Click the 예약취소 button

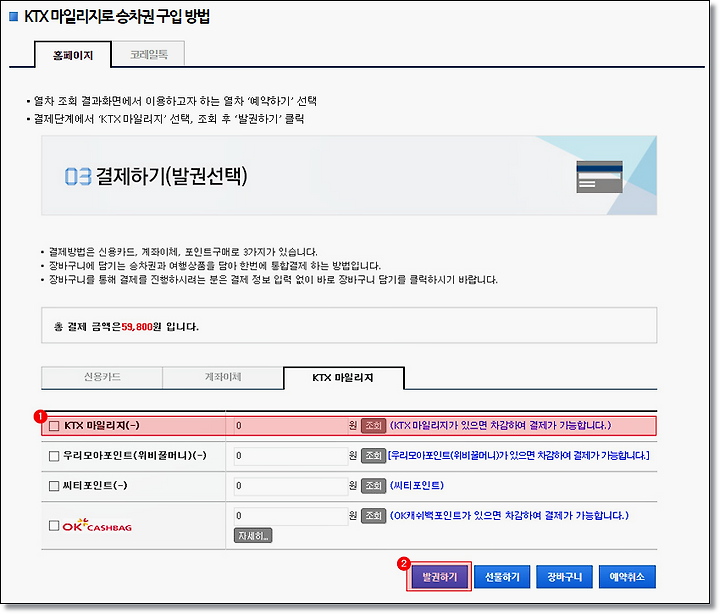pos(627,577)
